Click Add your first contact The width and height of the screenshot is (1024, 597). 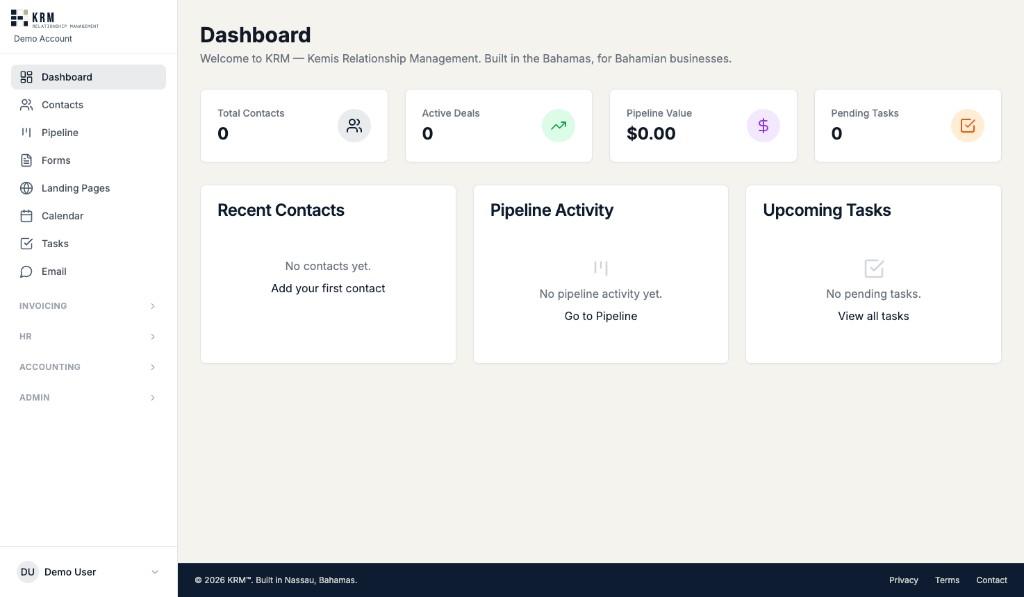coord(328,288)
